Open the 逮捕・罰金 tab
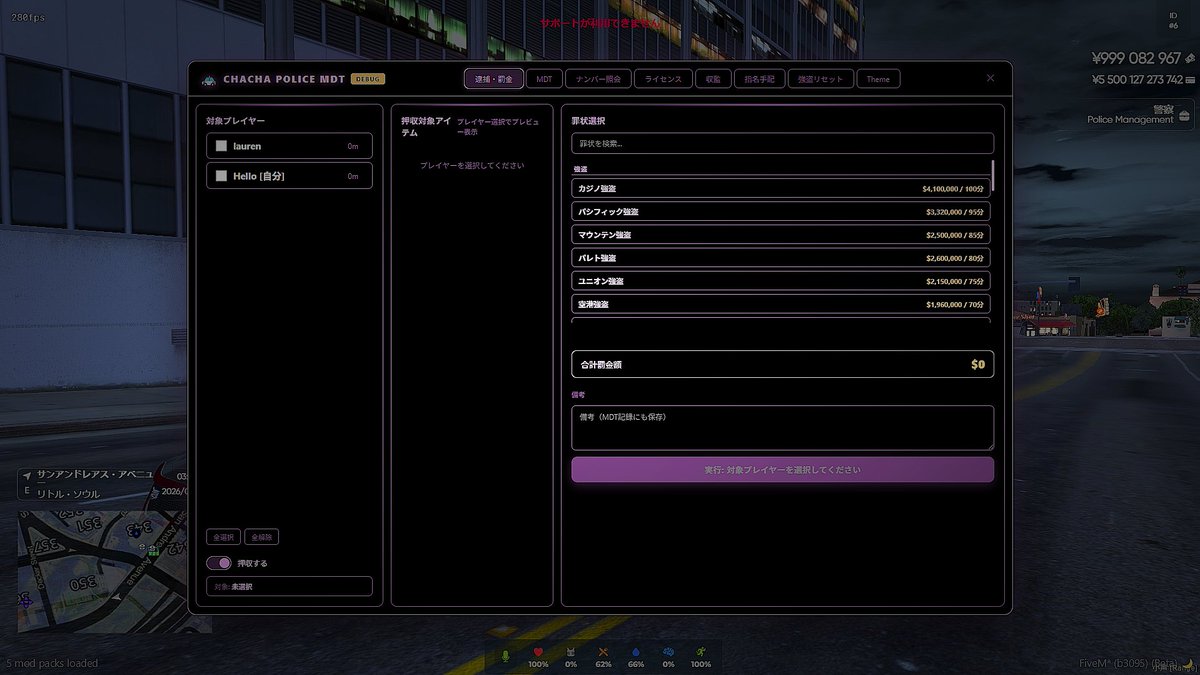Image resolution: width=1200 pixels, height=675 pixels. coord(493,79)
